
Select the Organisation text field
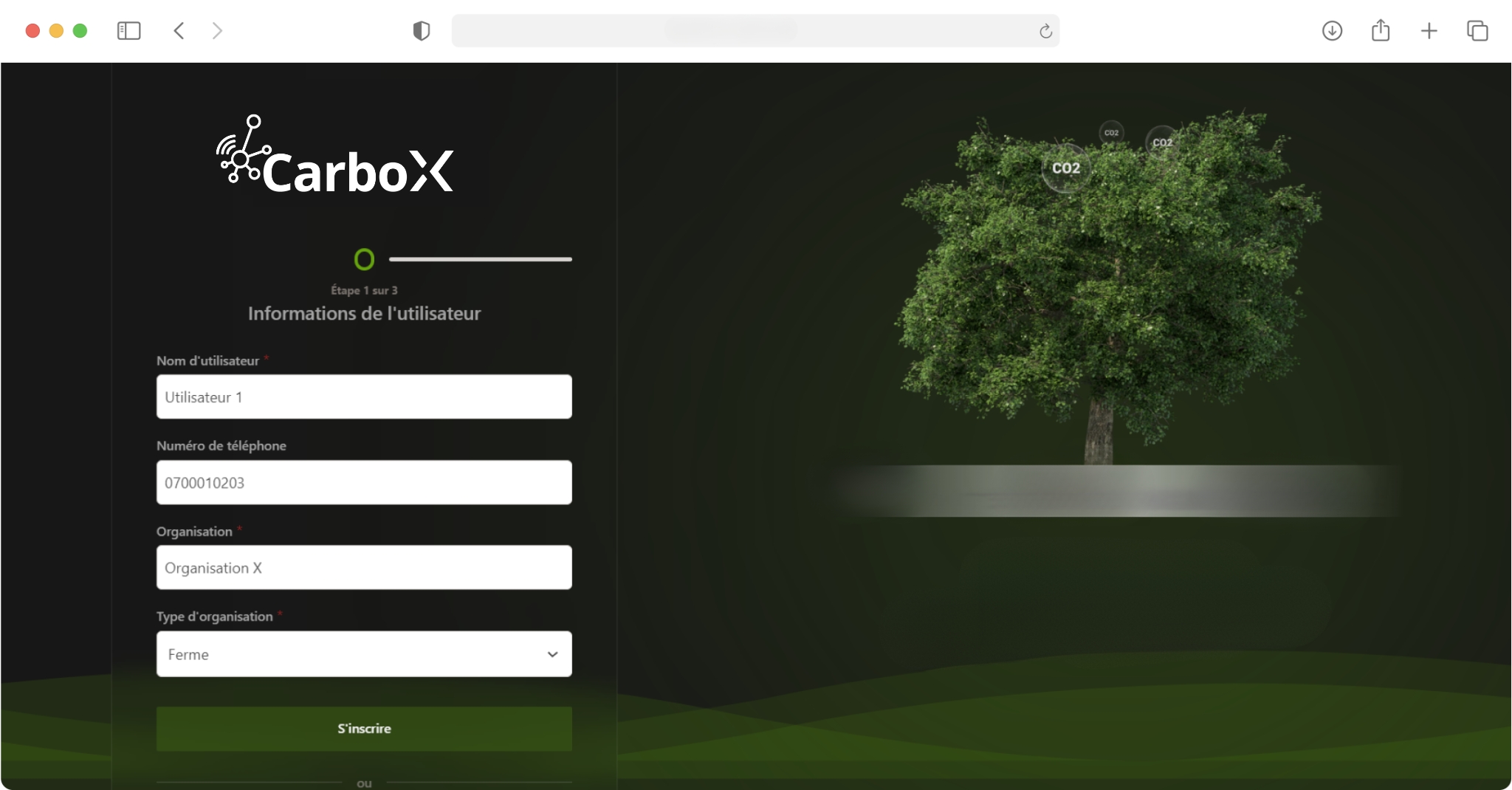coord(364,568)
